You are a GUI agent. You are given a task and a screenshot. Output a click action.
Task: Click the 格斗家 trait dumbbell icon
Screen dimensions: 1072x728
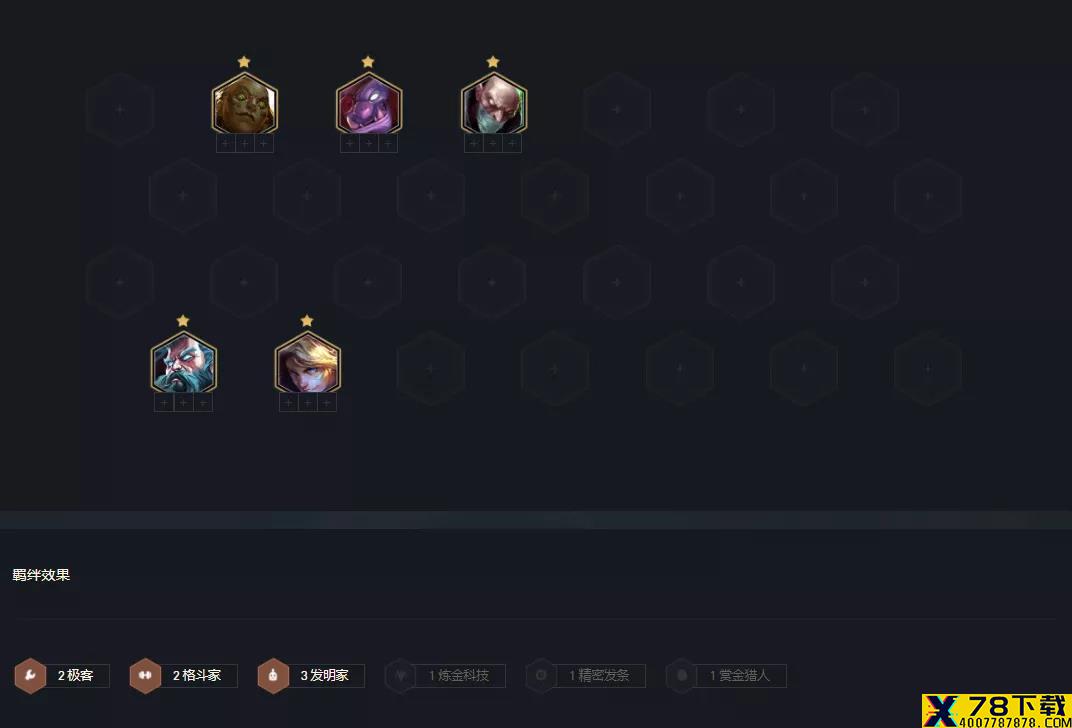click(145, 675)
